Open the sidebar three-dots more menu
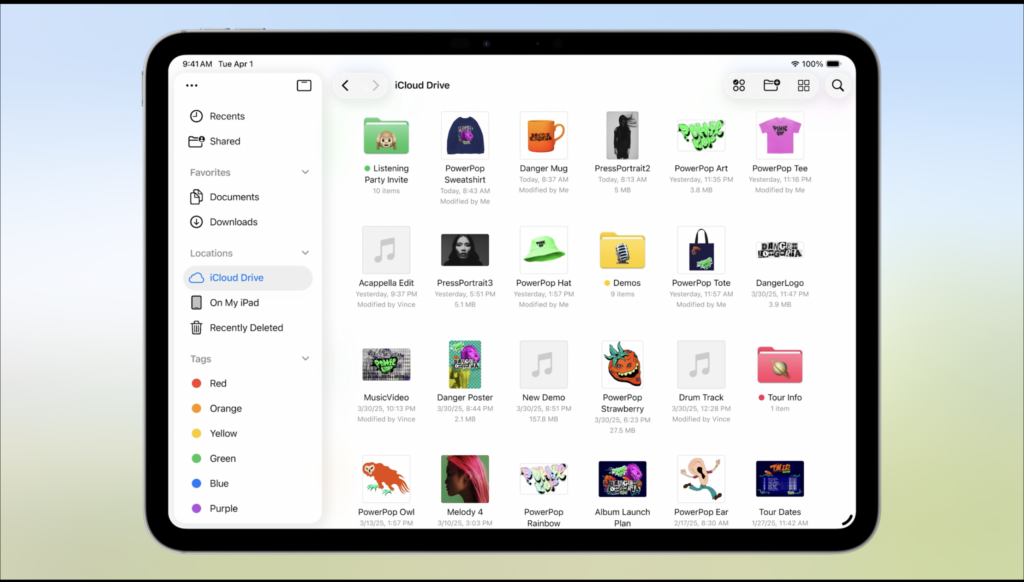Viewport: 1024px width, 582px height. point(192,86)
